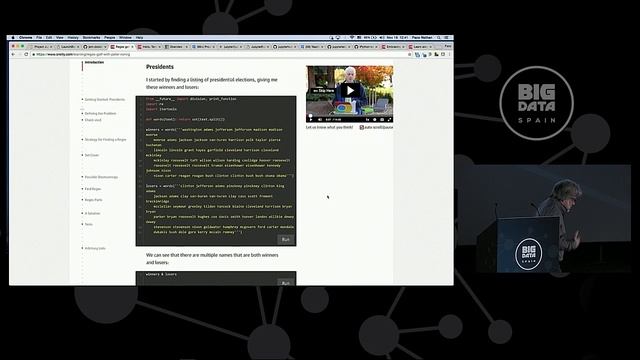Open the Let us know what you think link
640x360 pixels.
tap(329, 127)
